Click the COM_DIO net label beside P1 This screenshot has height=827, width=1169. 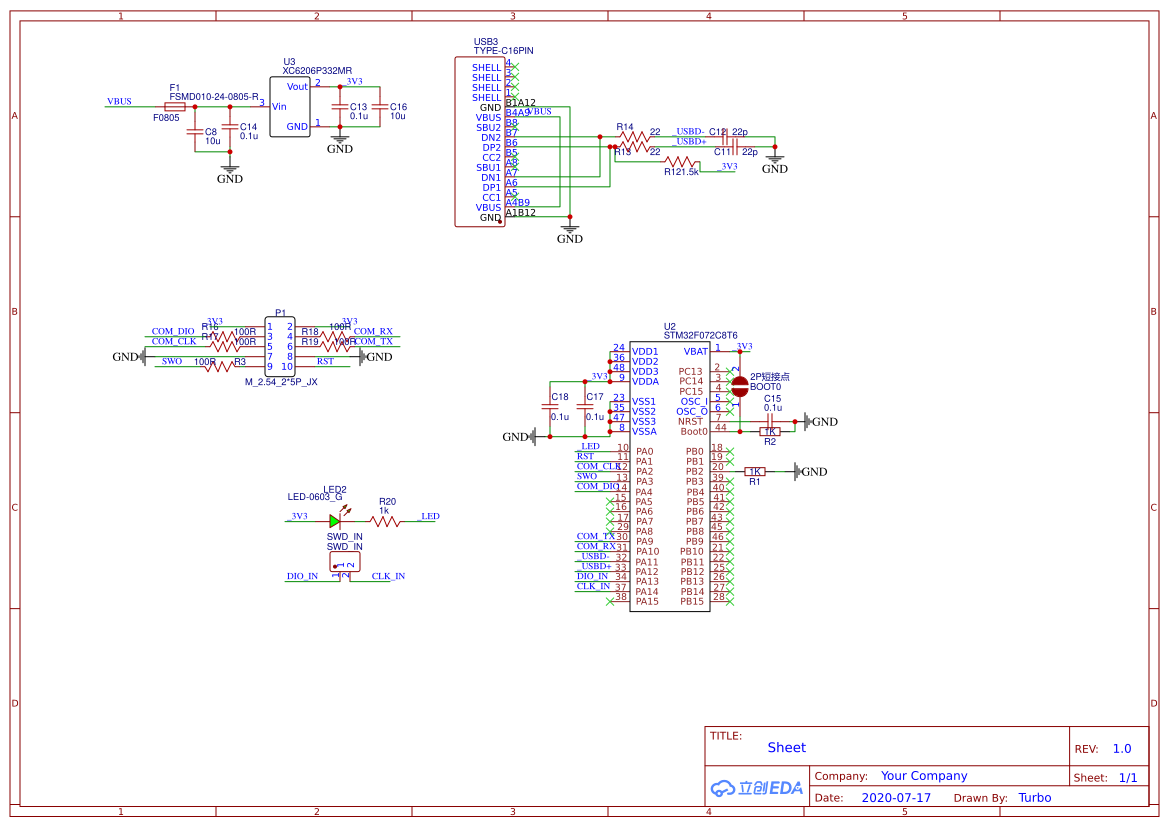(x=173, y=331)
